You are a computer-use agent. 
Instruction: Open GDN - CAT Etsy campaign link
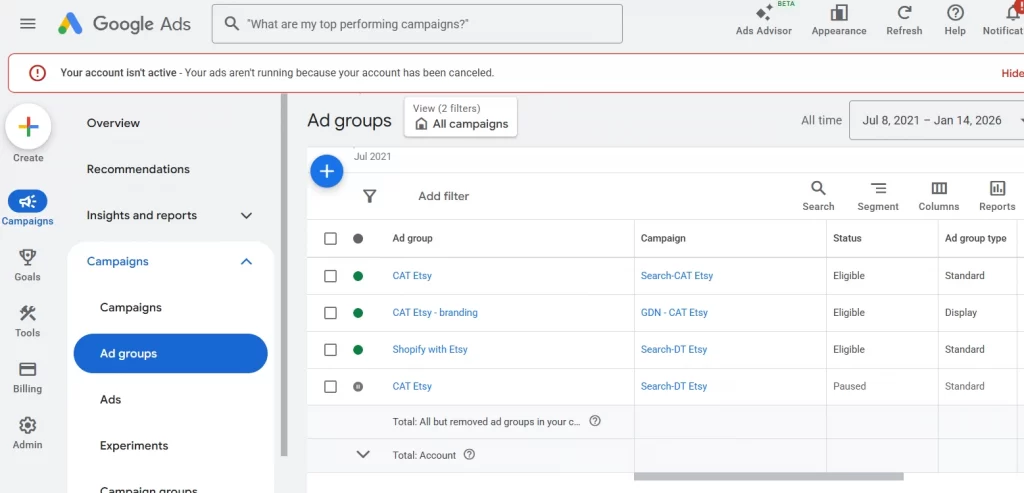674,313
